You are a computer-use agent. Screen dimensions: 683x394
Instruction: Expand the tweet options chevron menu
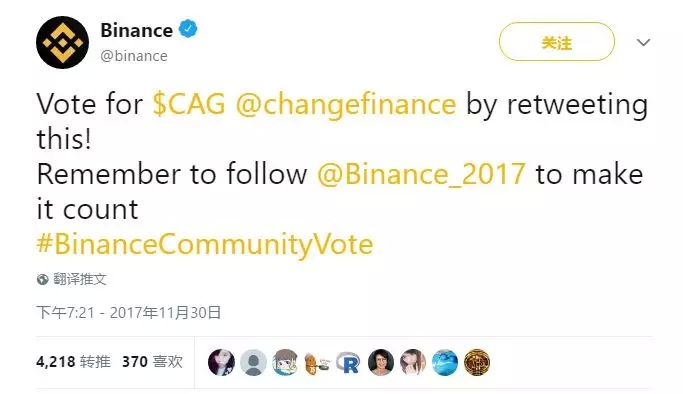(643, 42)
